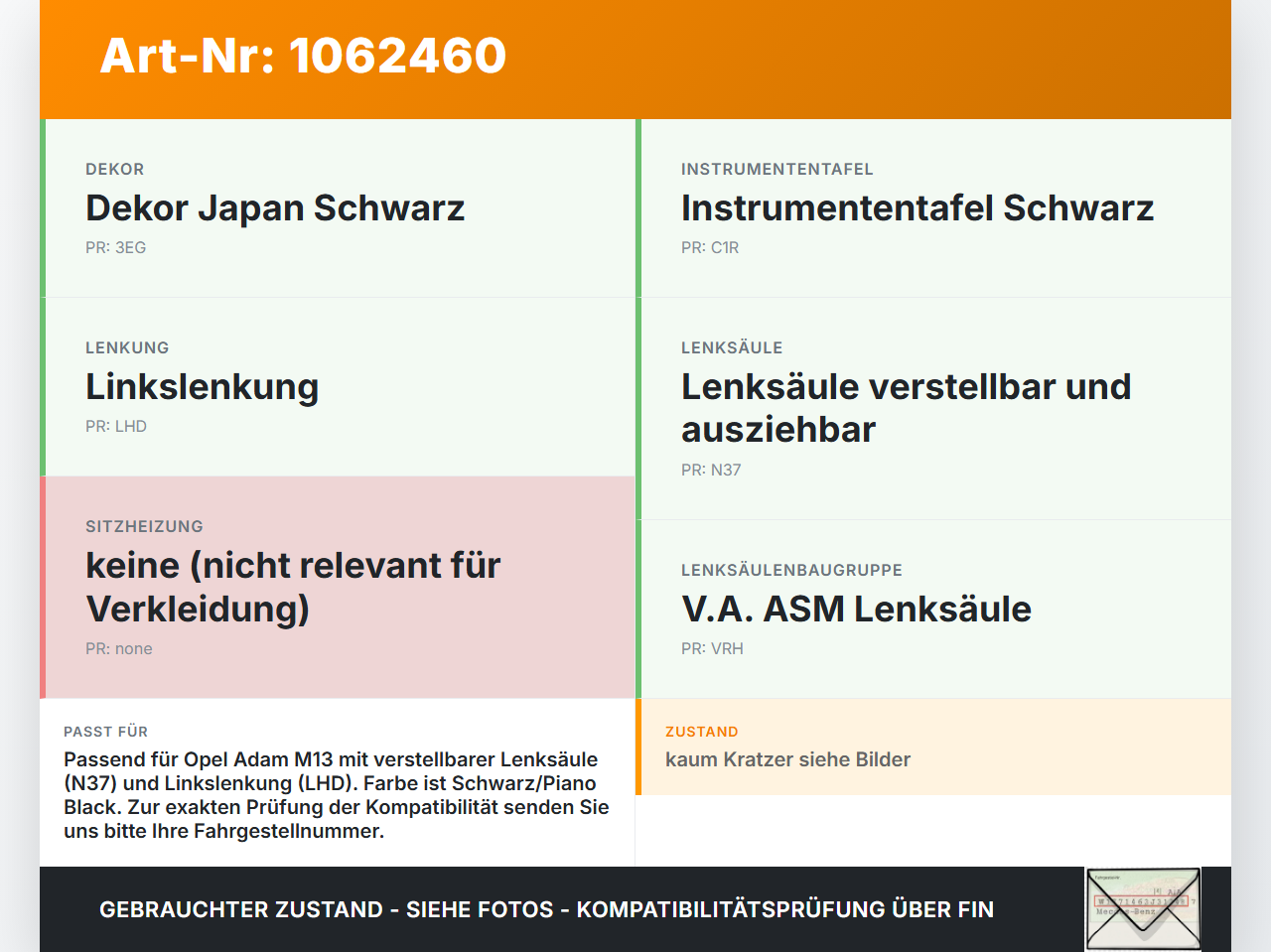Click the PR: 3EG code
Viewport: 1271px width, 952px height.
(x=115, y=248)
